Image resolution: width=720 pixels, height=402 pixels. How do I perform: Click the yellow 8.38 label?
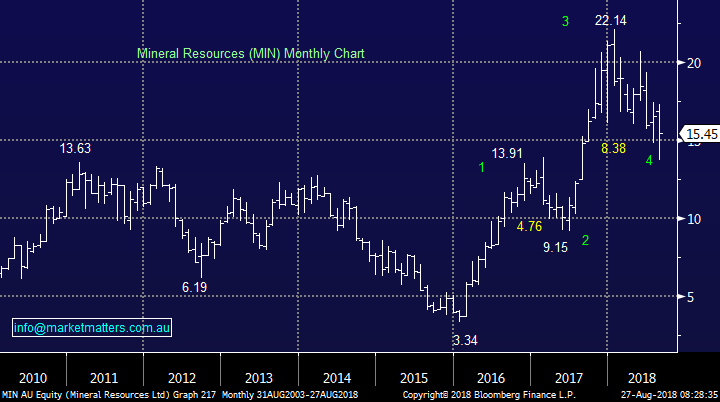coord(613,148)
